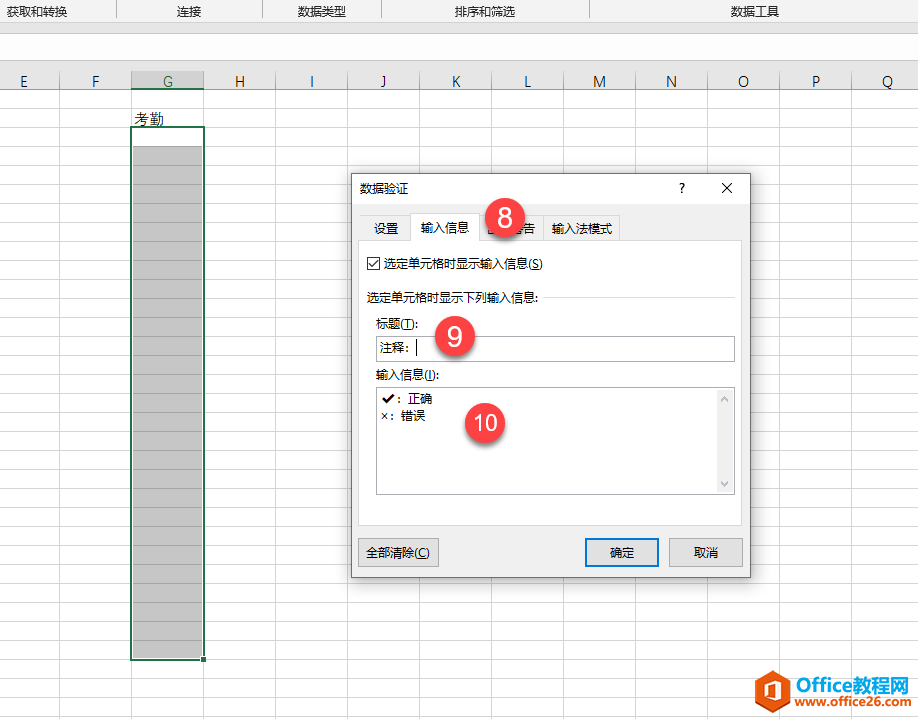Click the dialog help question mark icon

681,188
